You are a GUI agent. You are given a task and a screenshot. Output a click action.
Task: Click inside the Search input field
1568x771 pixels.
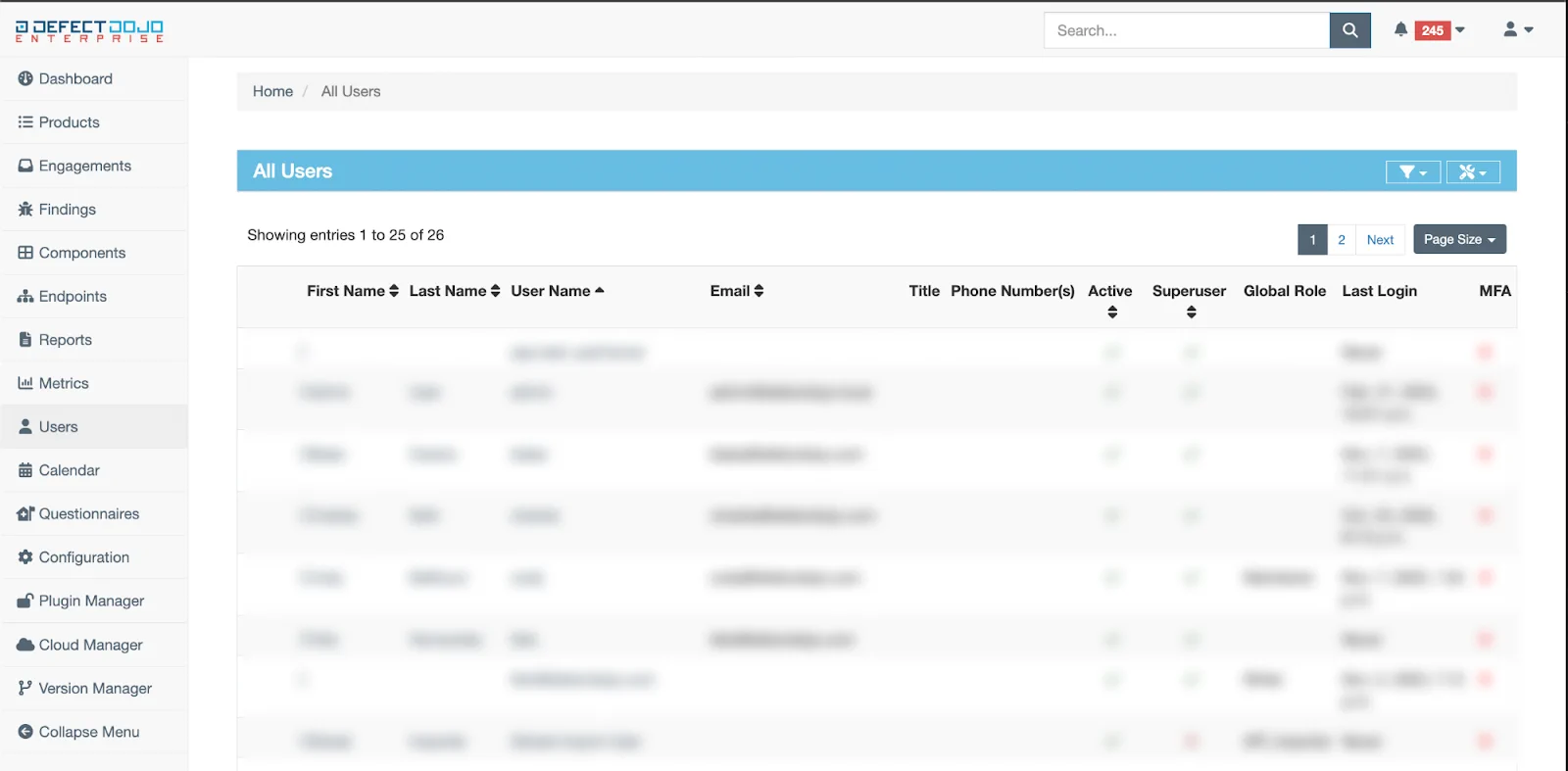tap(1186, 30)
